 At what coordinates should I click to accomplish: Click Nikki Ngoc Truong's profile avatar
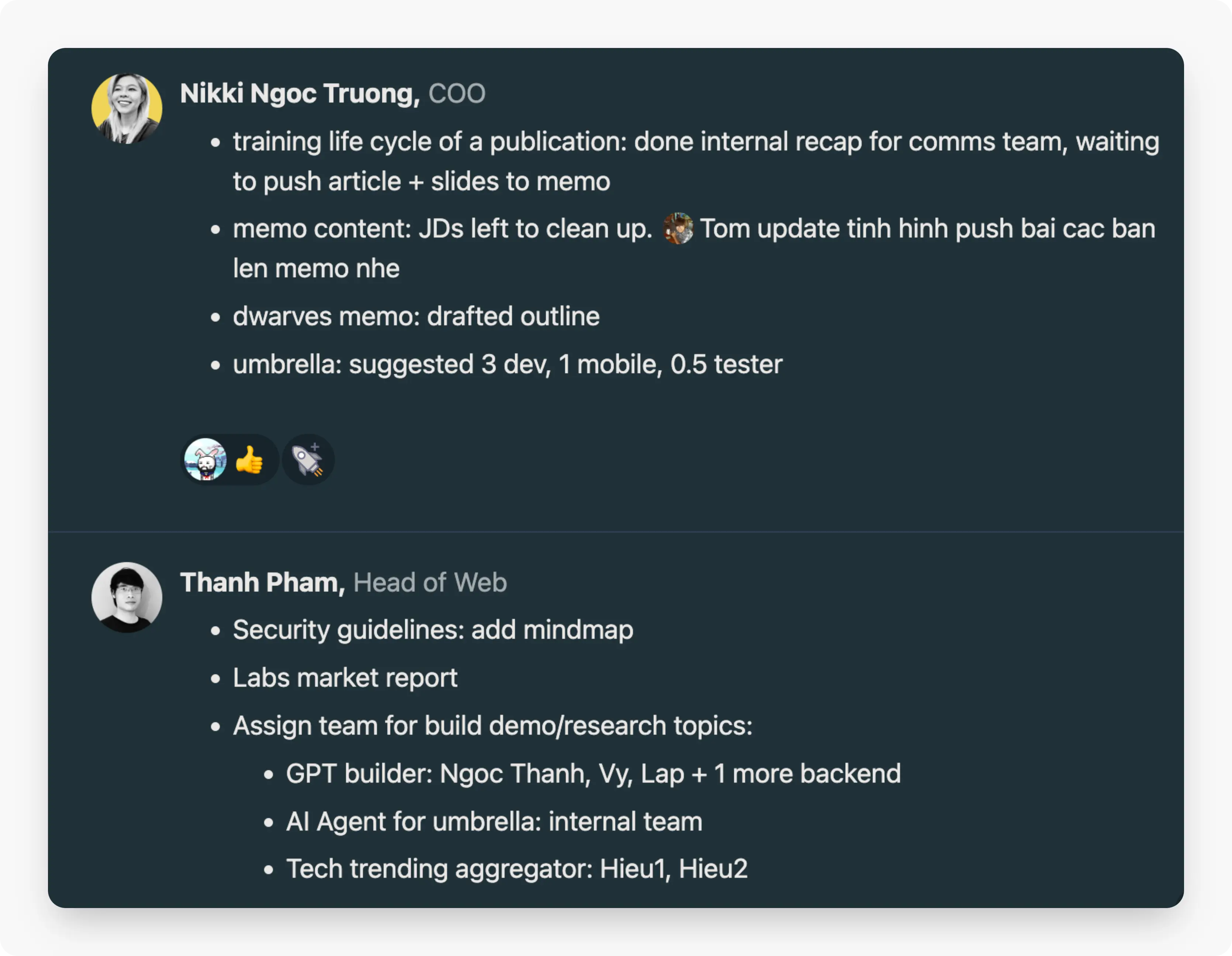[127, 108]
